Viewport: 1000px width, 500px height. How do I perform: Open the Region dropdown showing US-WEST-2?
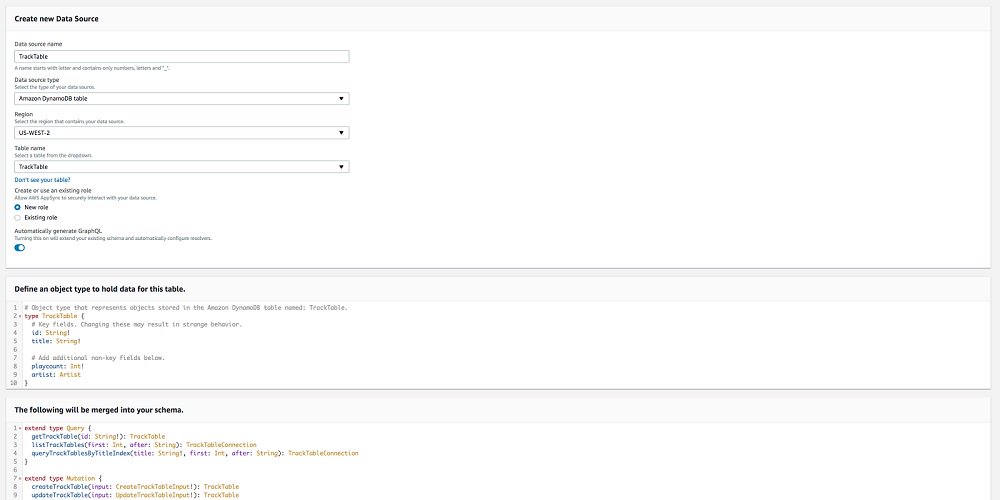pyautogui.click(x=182, y=133)
